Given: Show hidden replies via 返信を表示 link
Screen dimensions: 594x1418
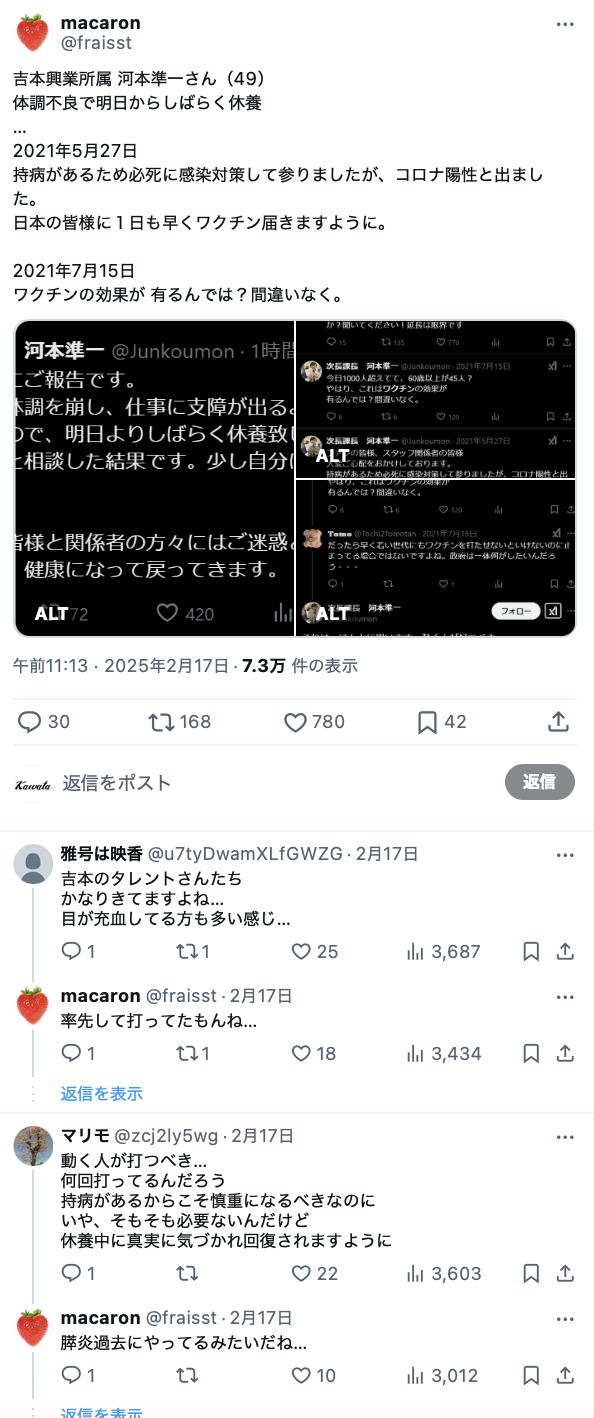Looking at the screenshot, I should [x=101, y=1093].
